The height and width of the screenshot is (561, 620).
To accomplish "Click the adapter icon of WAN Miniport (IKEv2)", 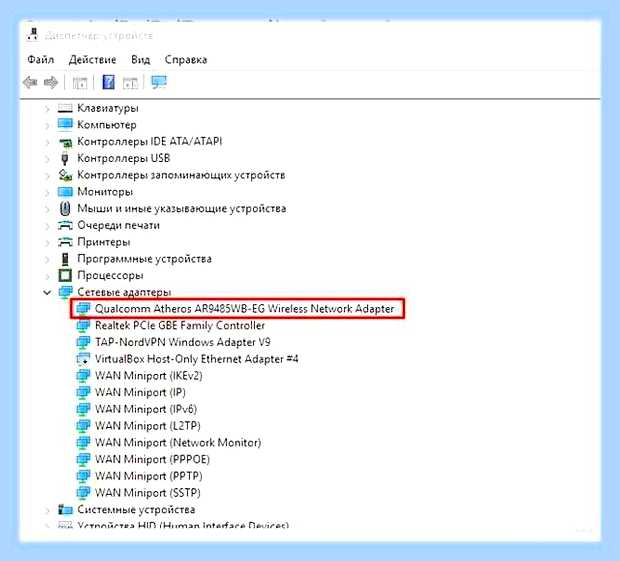I will pyautogui.click(x=83, y=376).
